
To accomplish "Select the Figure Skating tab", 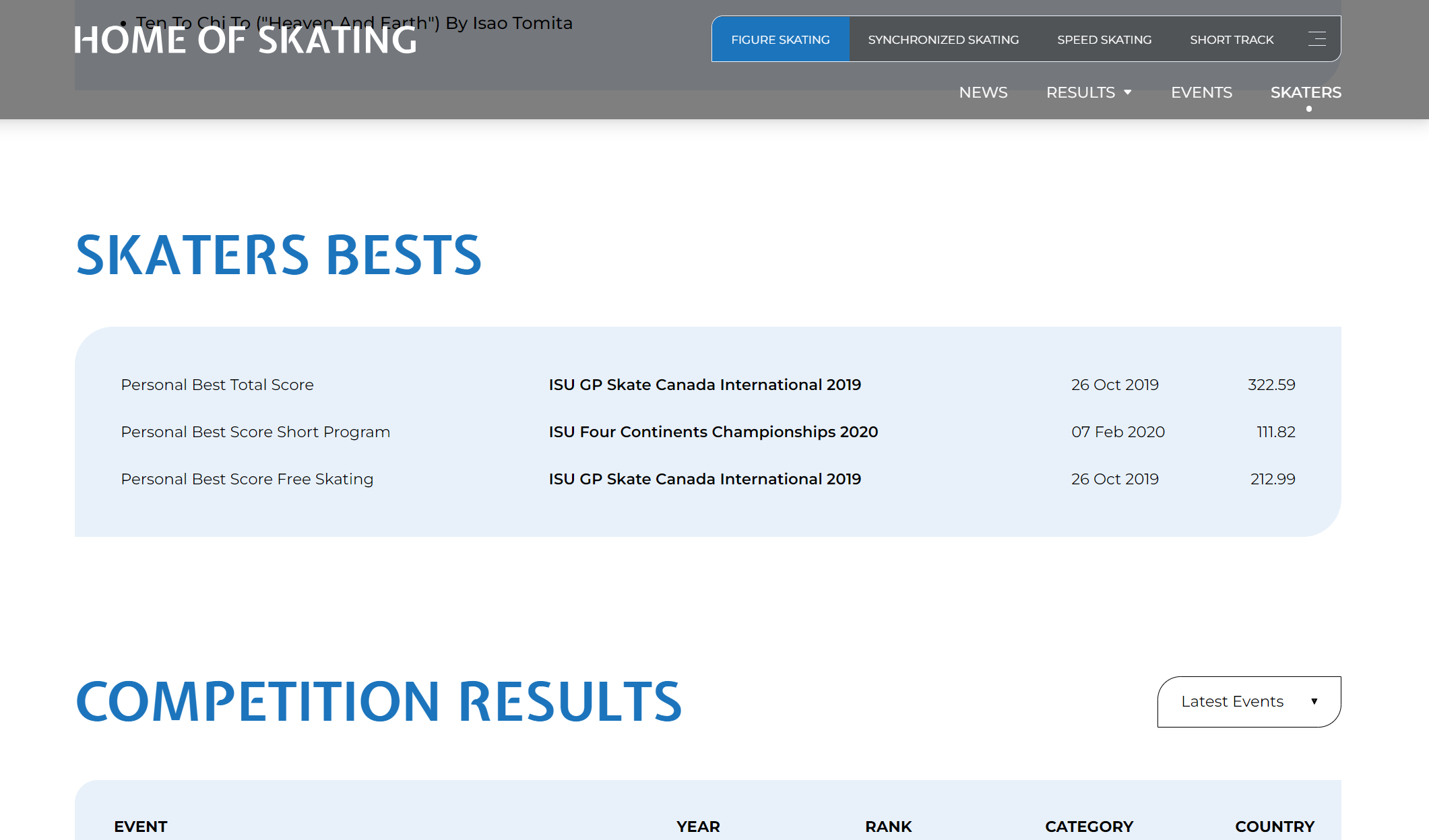I will [780, 40].
